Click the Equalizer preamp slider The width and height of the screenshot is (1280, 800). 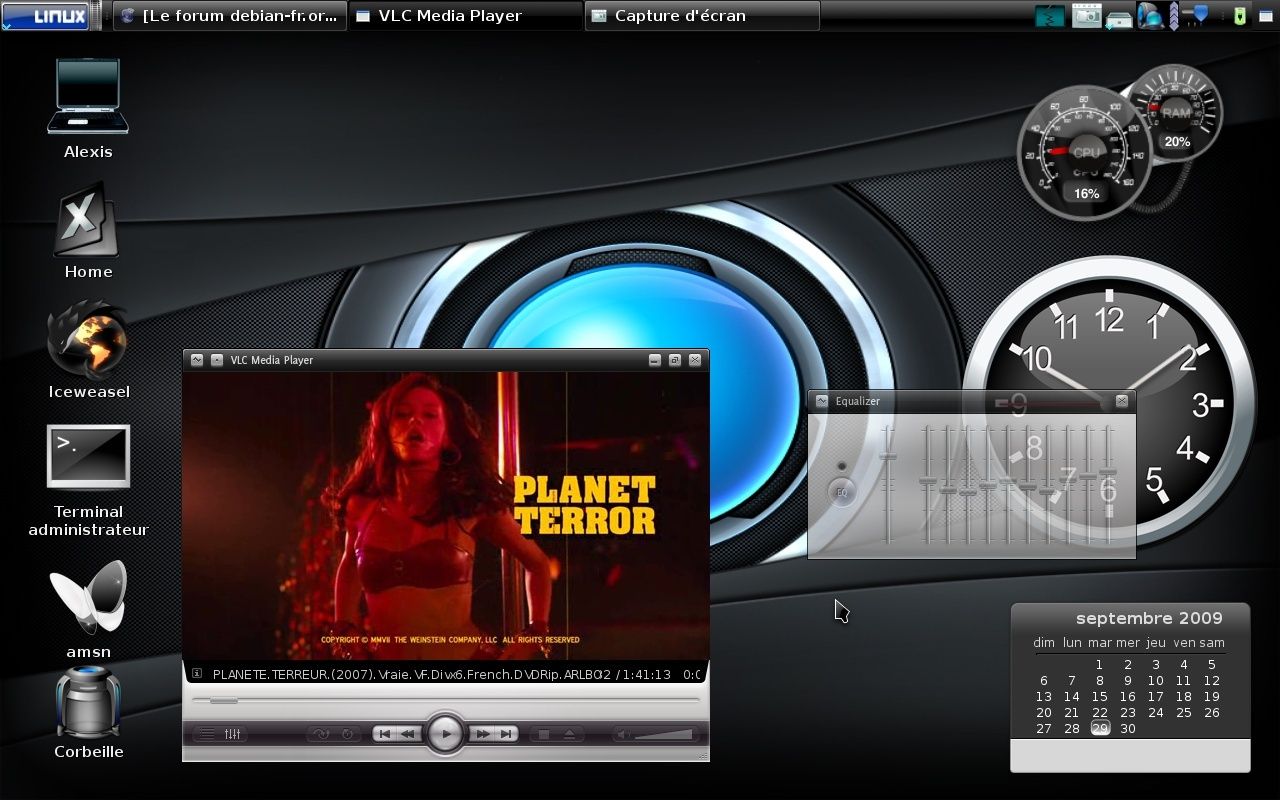tap(888, 484)
